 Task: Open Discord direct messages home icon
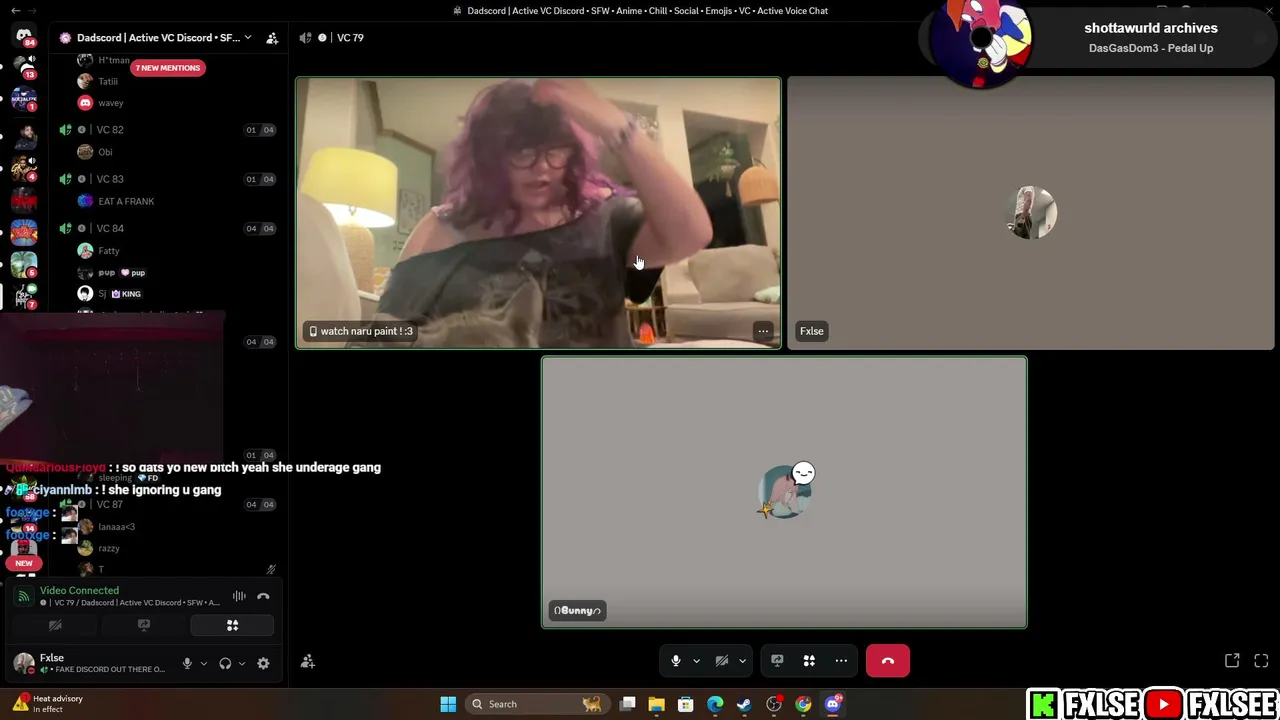(x=24, y=38)
